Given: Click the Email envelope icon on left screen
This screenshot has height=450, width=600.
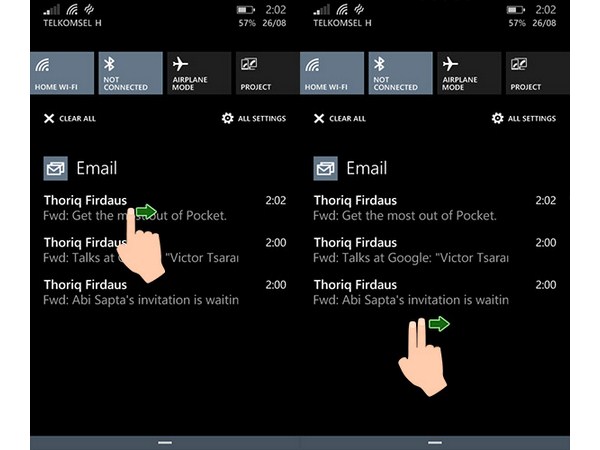Looking at the screenshot, I should 56,168.
